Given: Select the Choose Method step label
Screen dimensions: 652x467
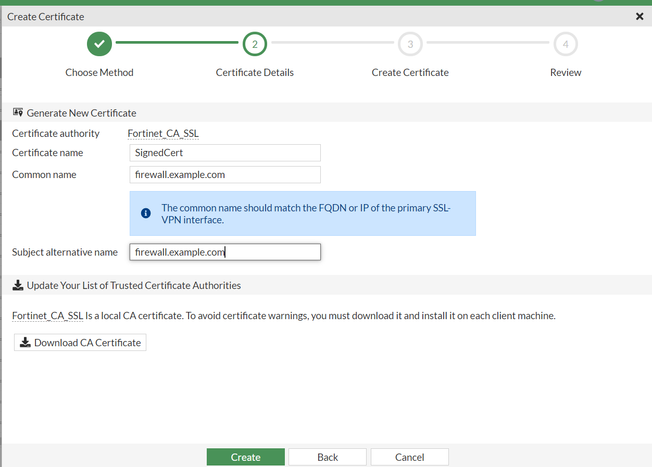Looking at the screenshot, I should 99,73.
